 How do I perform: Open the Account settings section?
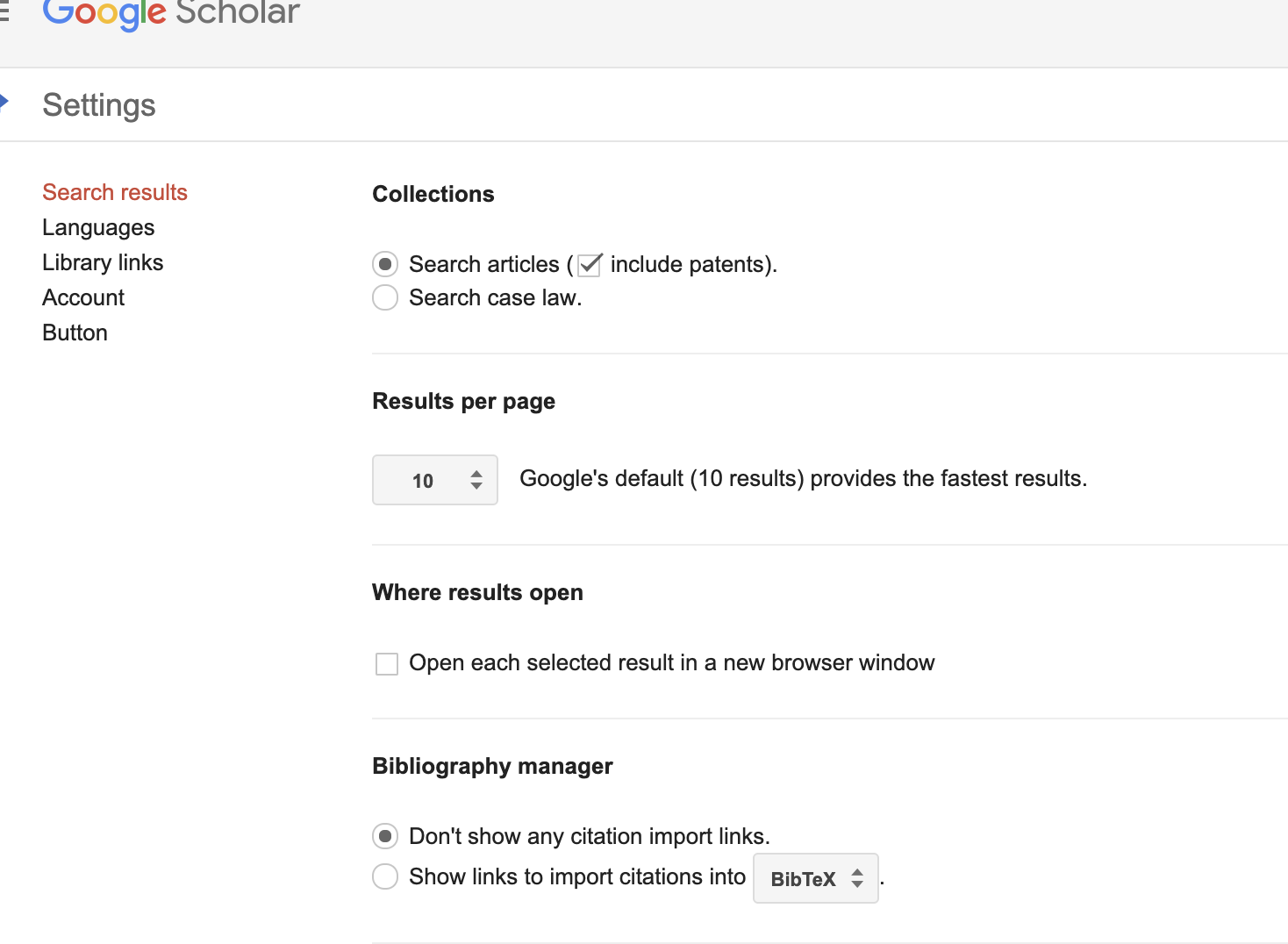[x=83, y=297]
